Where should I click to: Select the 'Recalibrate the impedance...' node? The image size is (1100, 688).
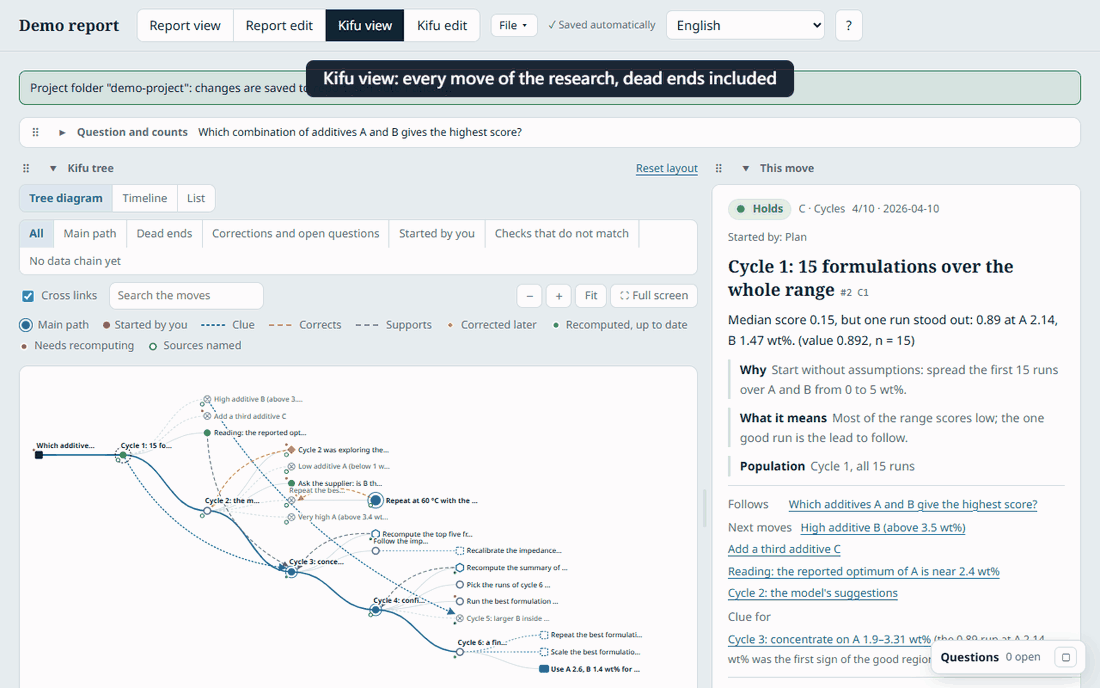pyautogui.click(x=460, y=551)
